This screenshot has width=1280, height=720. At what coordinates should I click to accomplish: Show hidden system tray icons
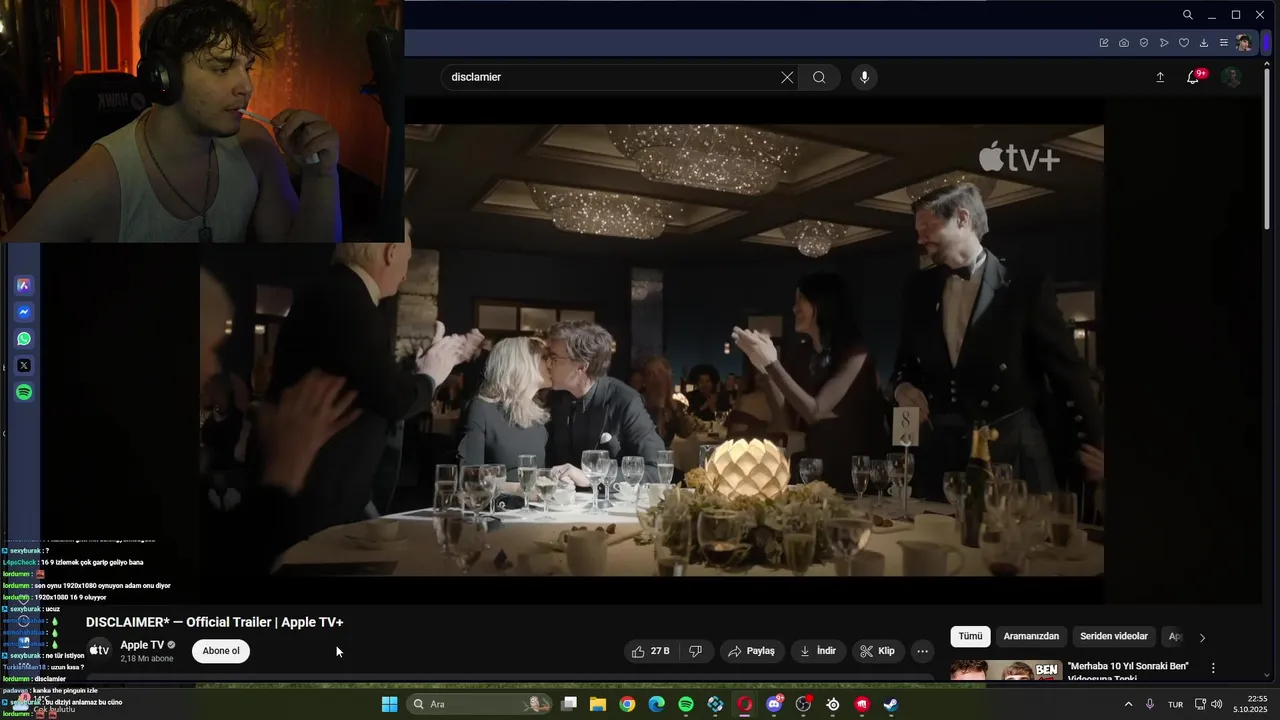(x=1129, y=704)
